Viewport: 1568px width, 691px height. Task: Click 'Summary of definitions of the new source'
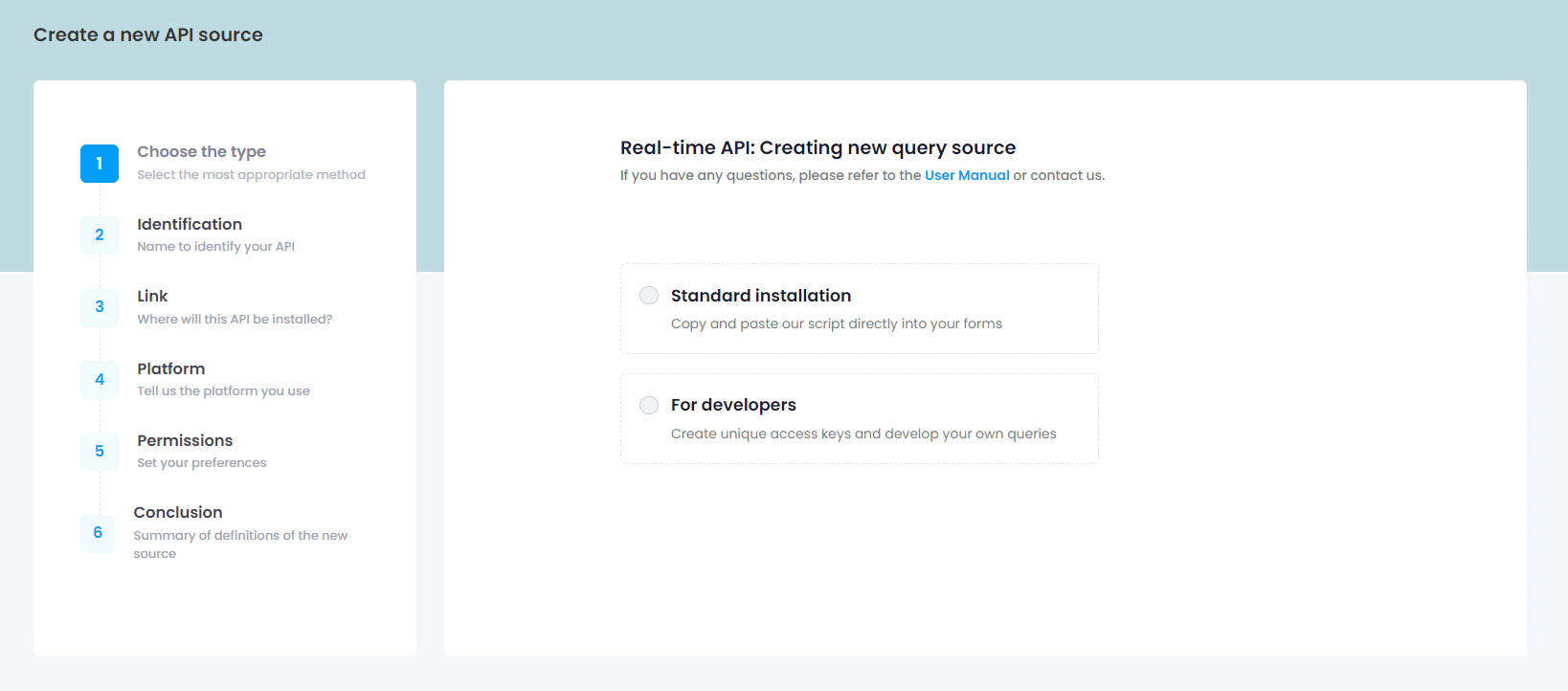[x=240, y=545]
